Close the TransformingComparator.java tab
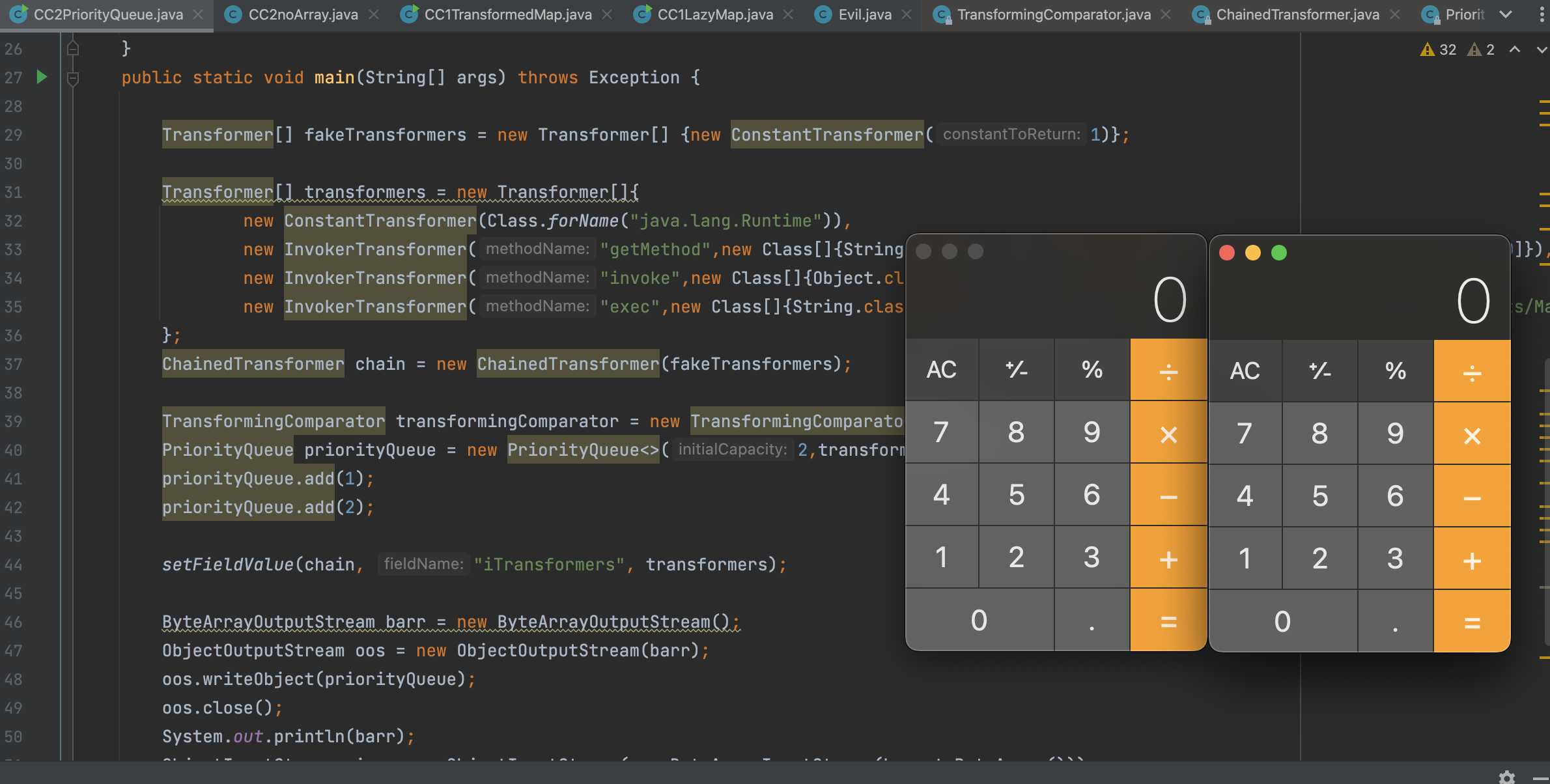 [x=1166, y=14]
